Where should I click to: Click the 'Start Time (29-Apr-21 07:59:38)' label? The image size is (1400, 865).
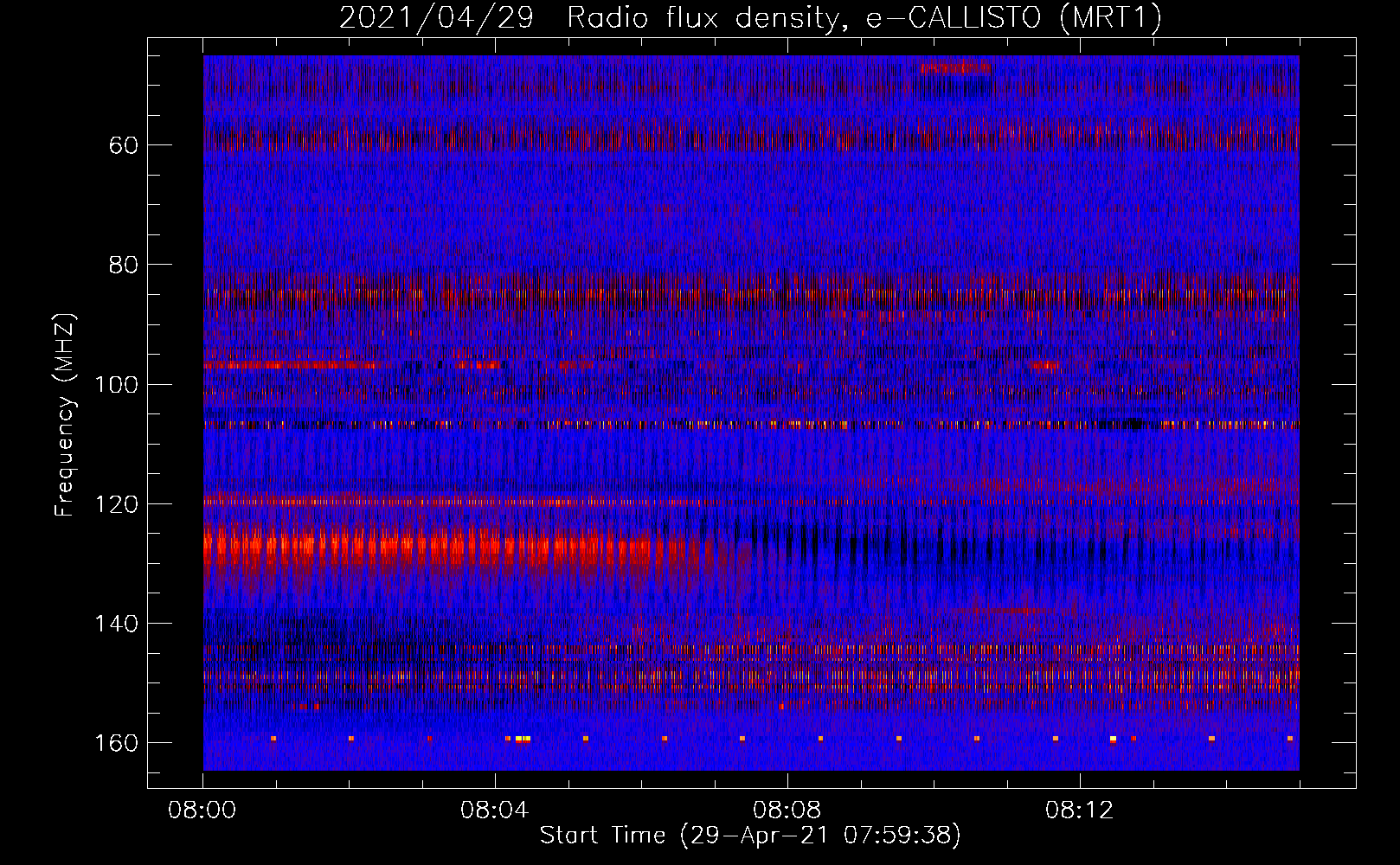click(750, 836)
